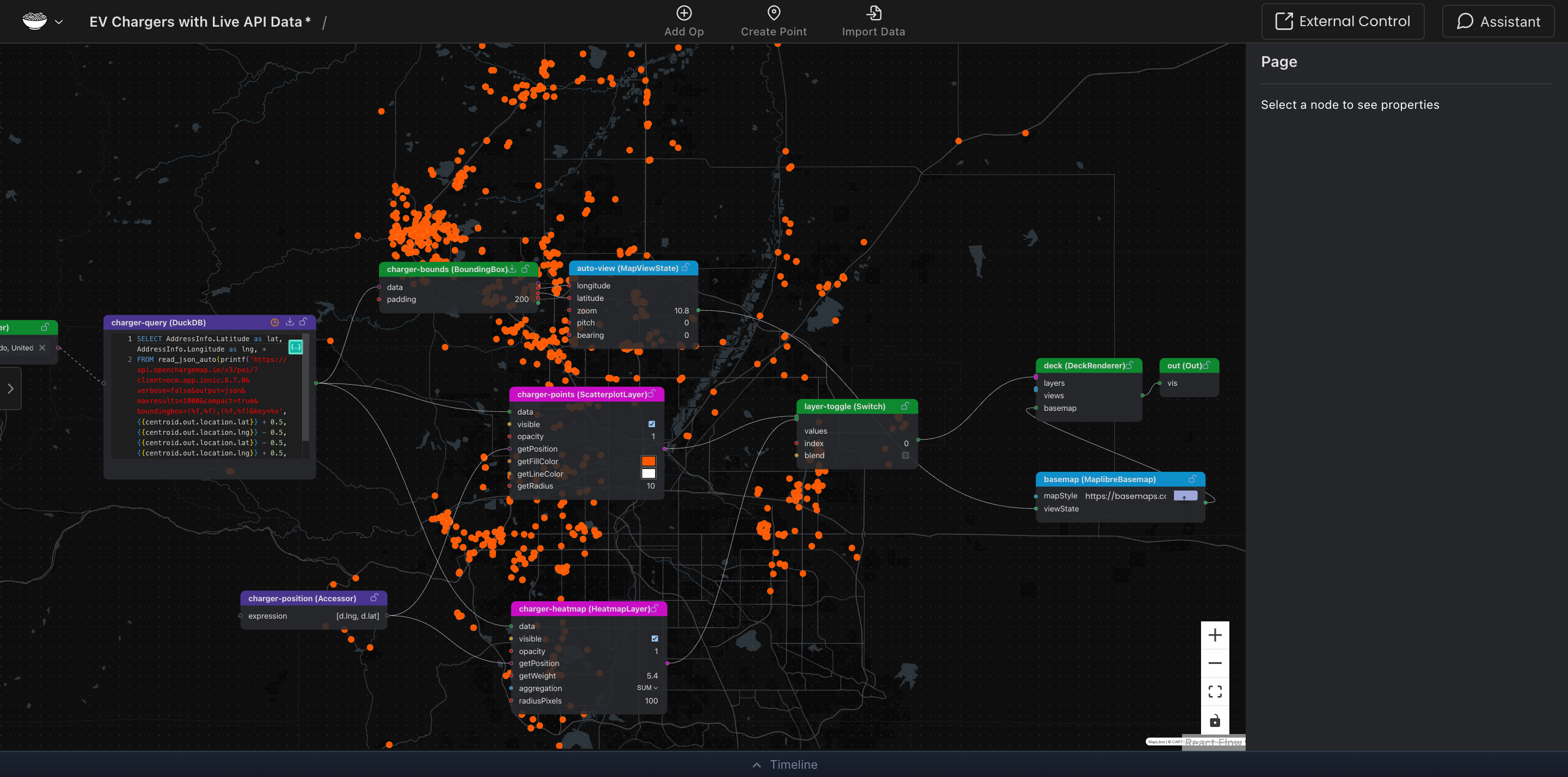Click the pitch value field on auto-view
1568x777 pixels.
pyautogui.click(x=686, y=323)
